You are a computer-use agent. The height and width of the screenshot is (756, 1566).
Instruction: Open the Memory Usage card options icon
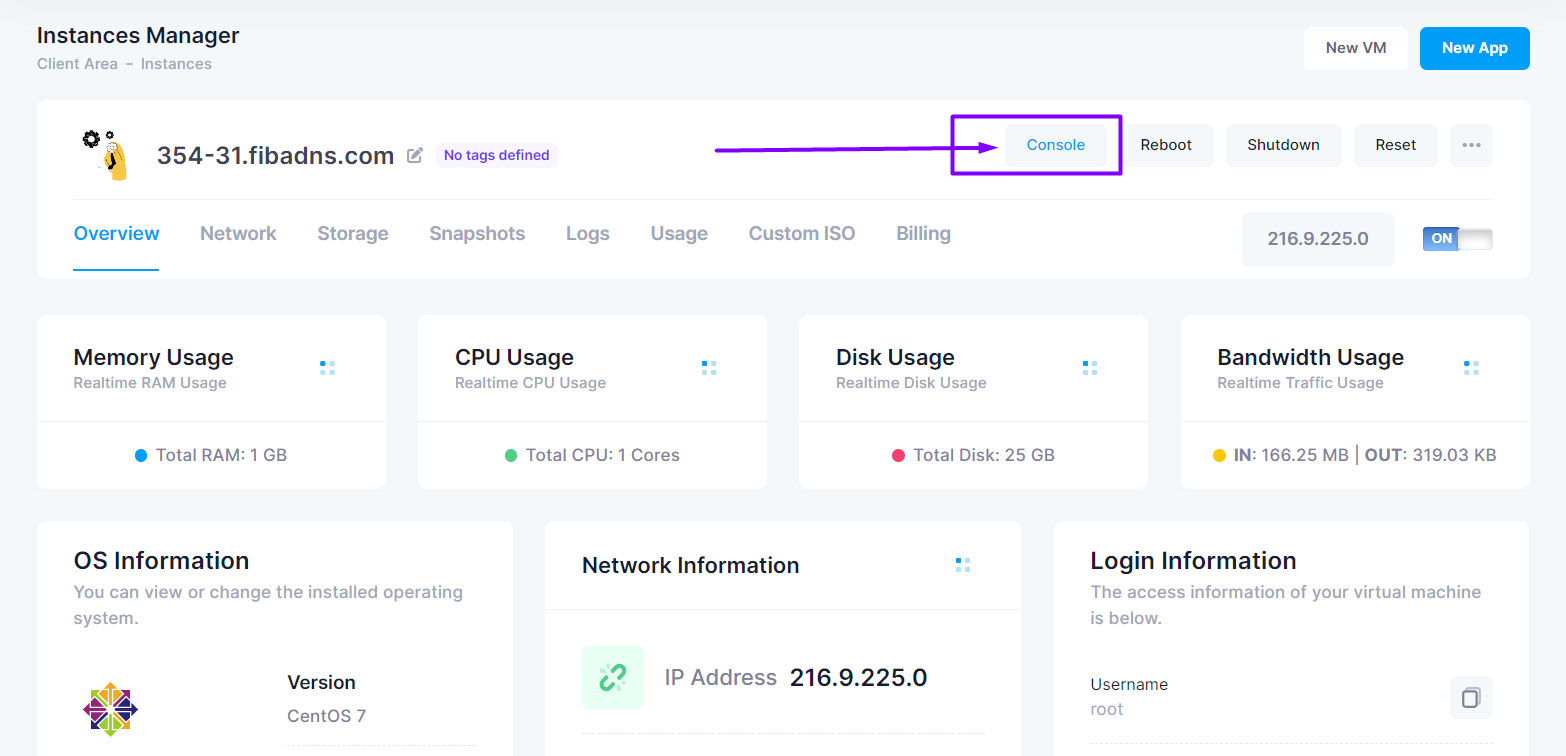(x=327, y=368)
